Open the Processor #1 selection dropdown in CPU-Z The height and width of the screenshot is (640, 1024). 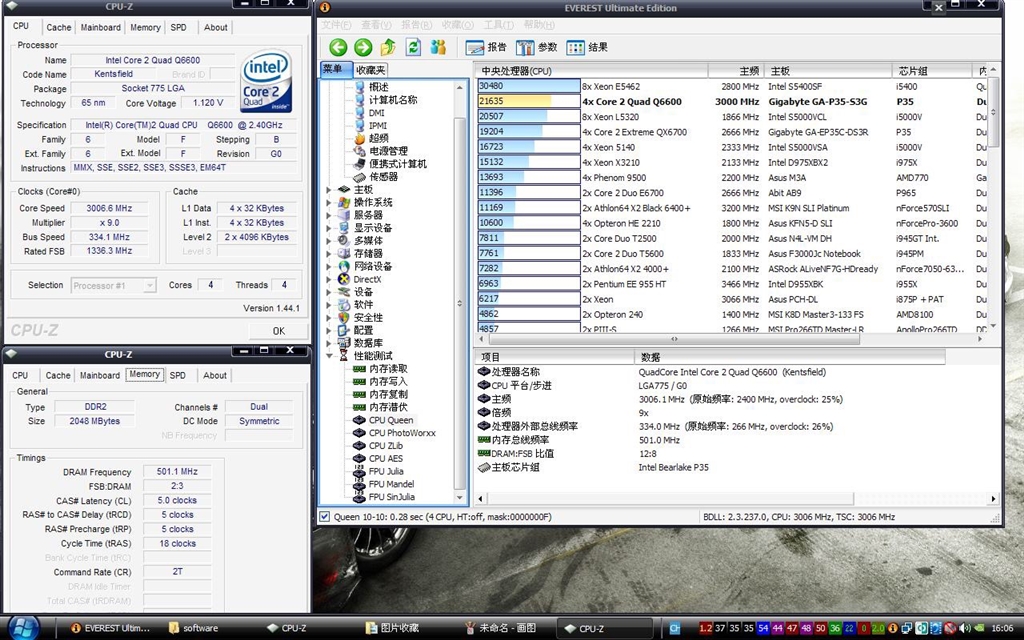[x=150, y=285]
